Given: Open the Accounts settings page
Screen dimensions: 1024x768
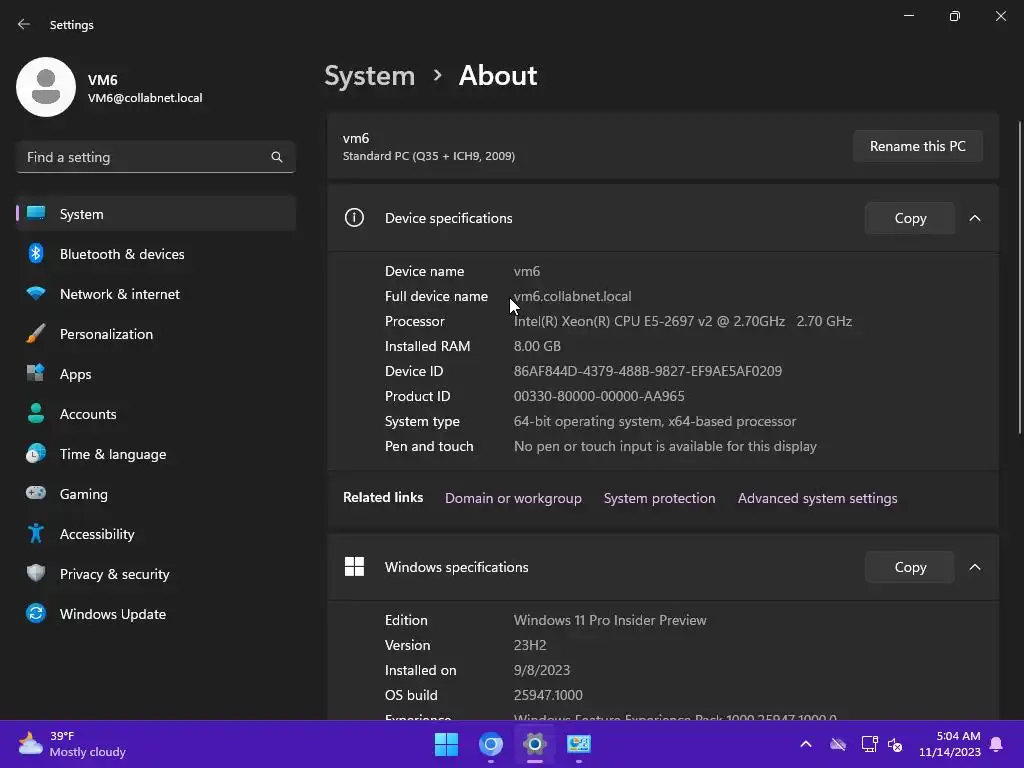Looking at the screenshot, I should click(x=156, y=414).
